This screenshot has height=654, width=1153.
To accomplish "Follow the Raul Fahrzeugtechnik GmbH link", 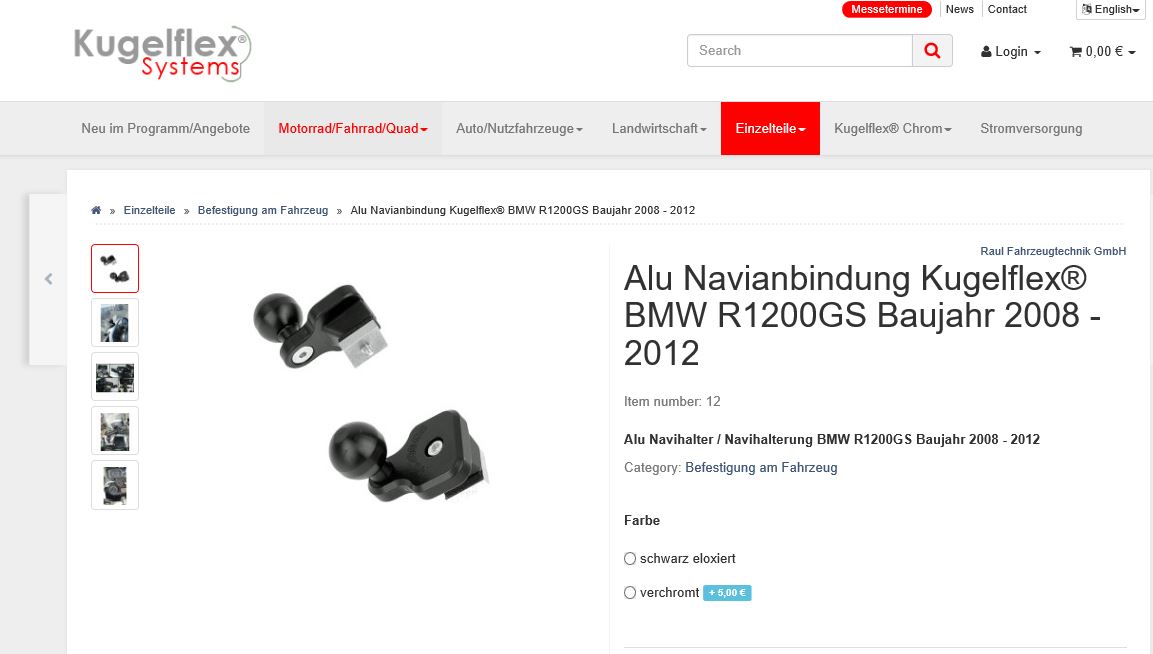I will [1053, 252].
